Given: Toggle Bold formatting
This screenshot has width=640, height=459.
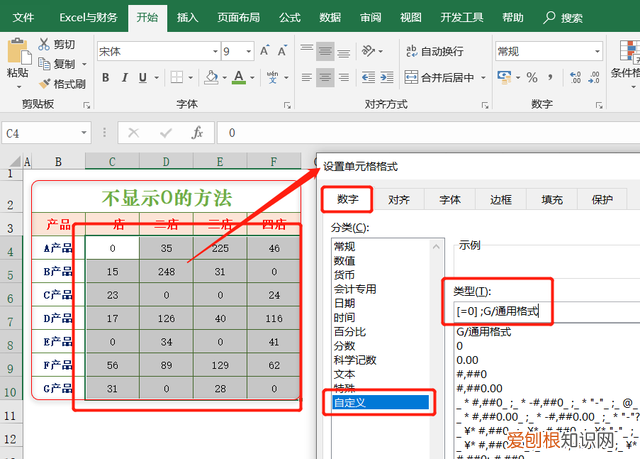Looking at the screenshot, I should [106, 77].
